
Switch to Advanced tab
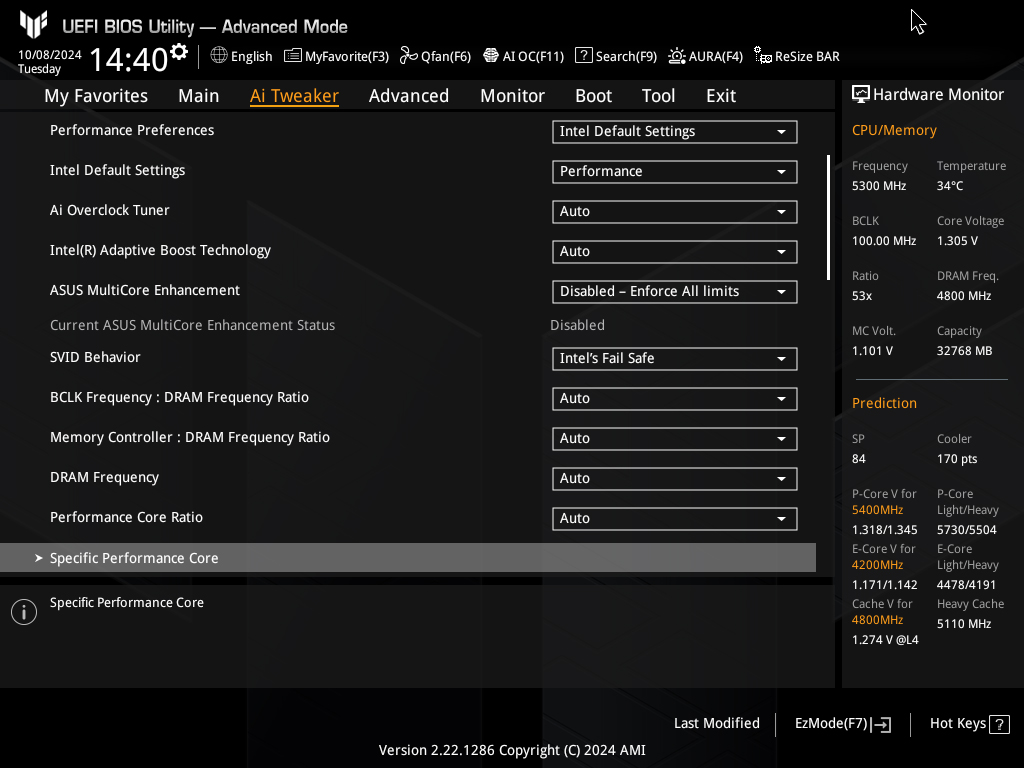click(x=409, y=96)
